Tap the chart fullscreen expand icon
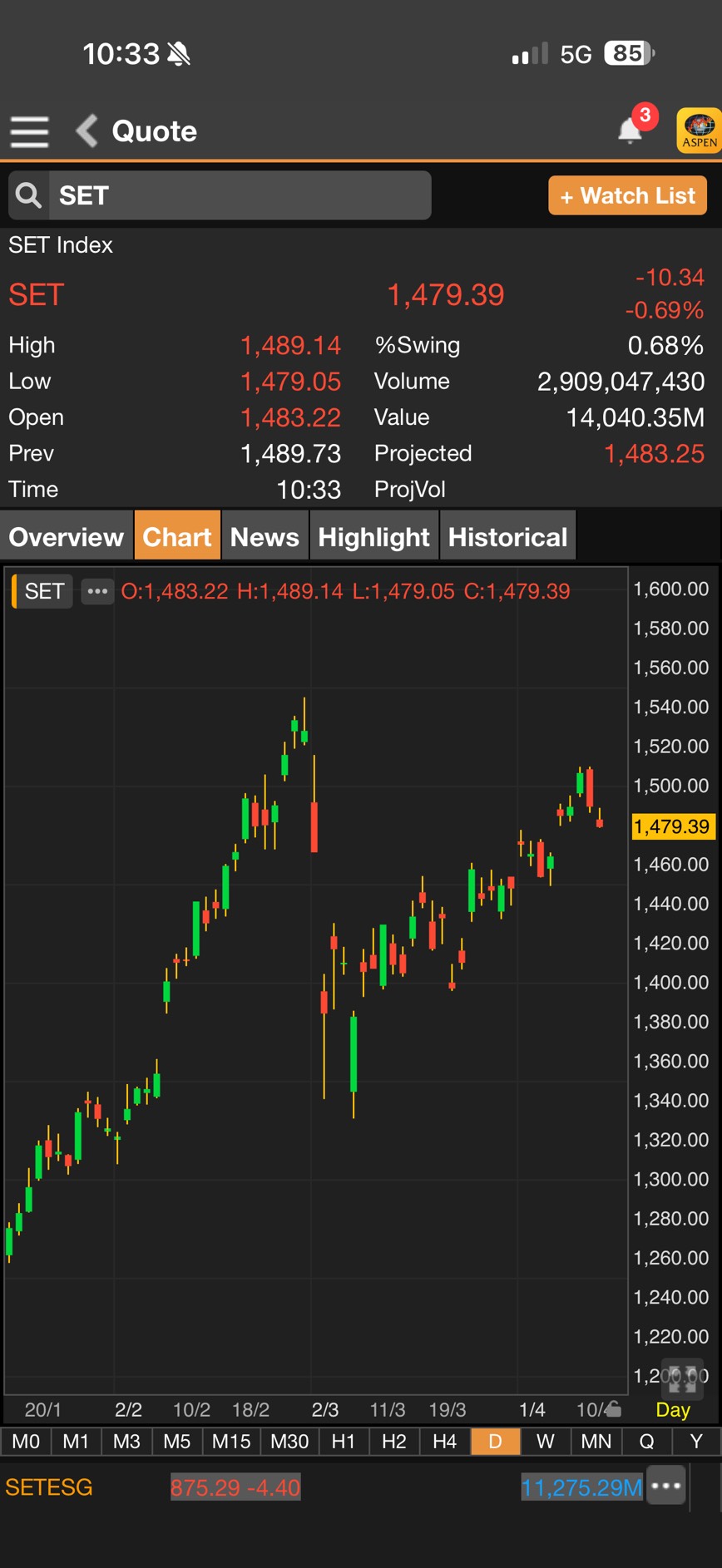This screenshot has height=1568, width=722. click(681, 1379)
